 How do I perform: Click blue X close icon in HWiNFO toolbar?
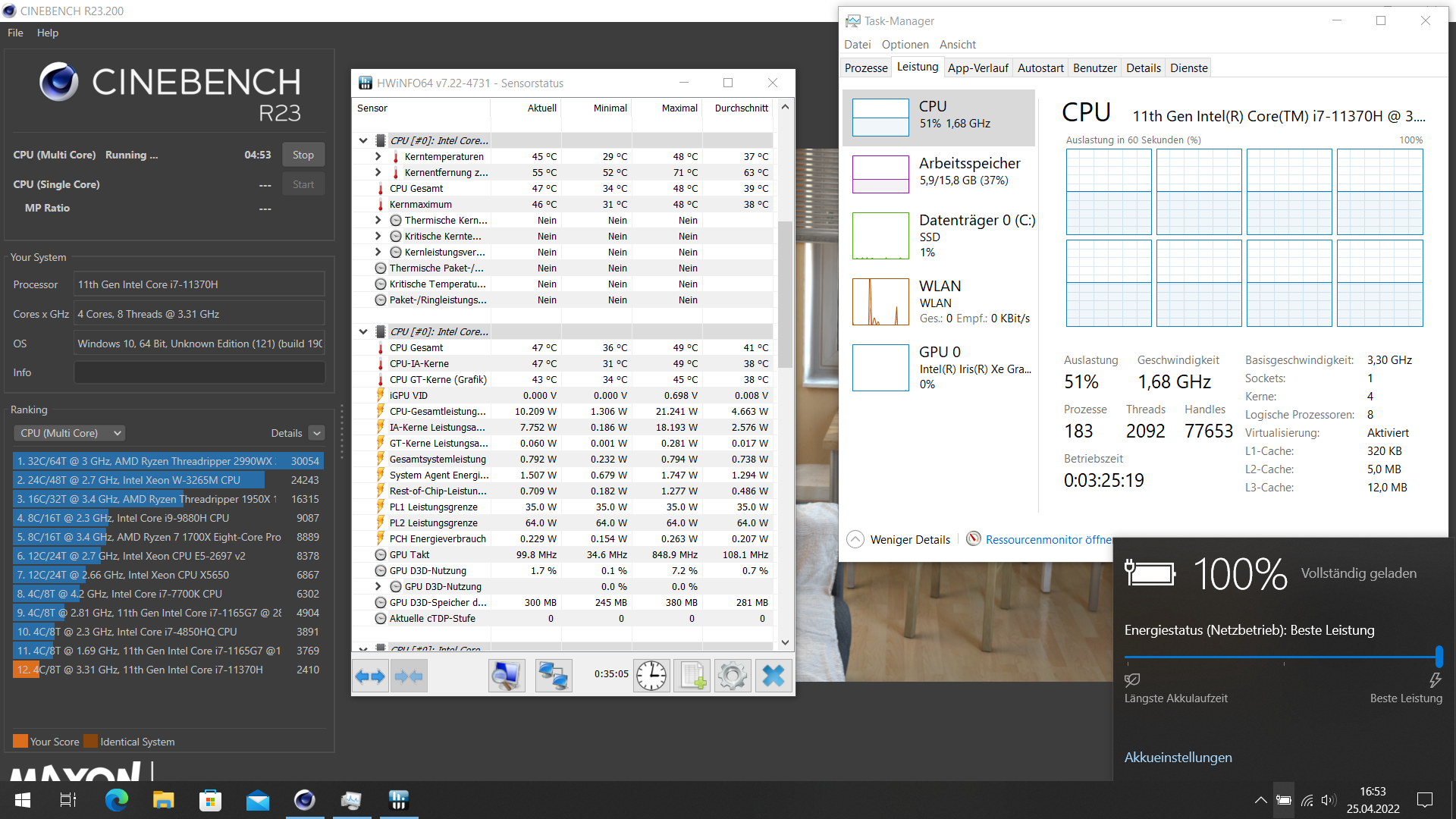coord(773,676)
